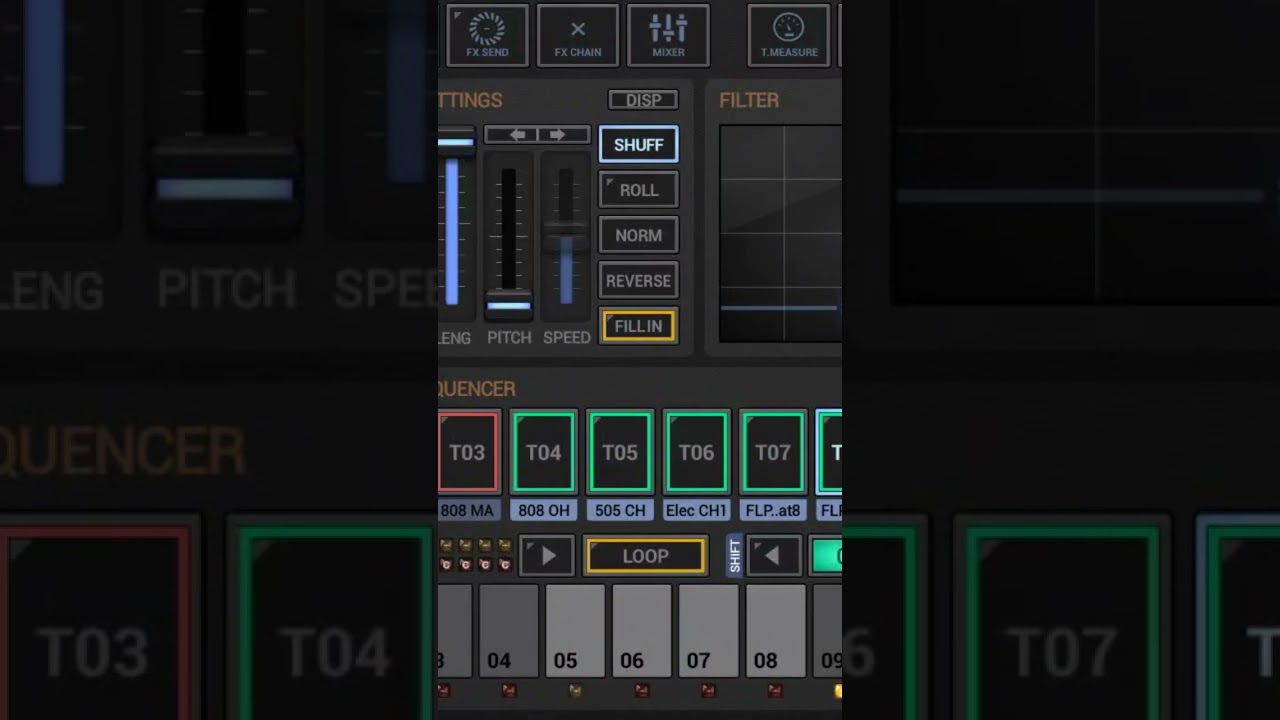This screenshot has width=1280, height=720.
Task: Select track pad T05
Action: click(x=620, y=452)
